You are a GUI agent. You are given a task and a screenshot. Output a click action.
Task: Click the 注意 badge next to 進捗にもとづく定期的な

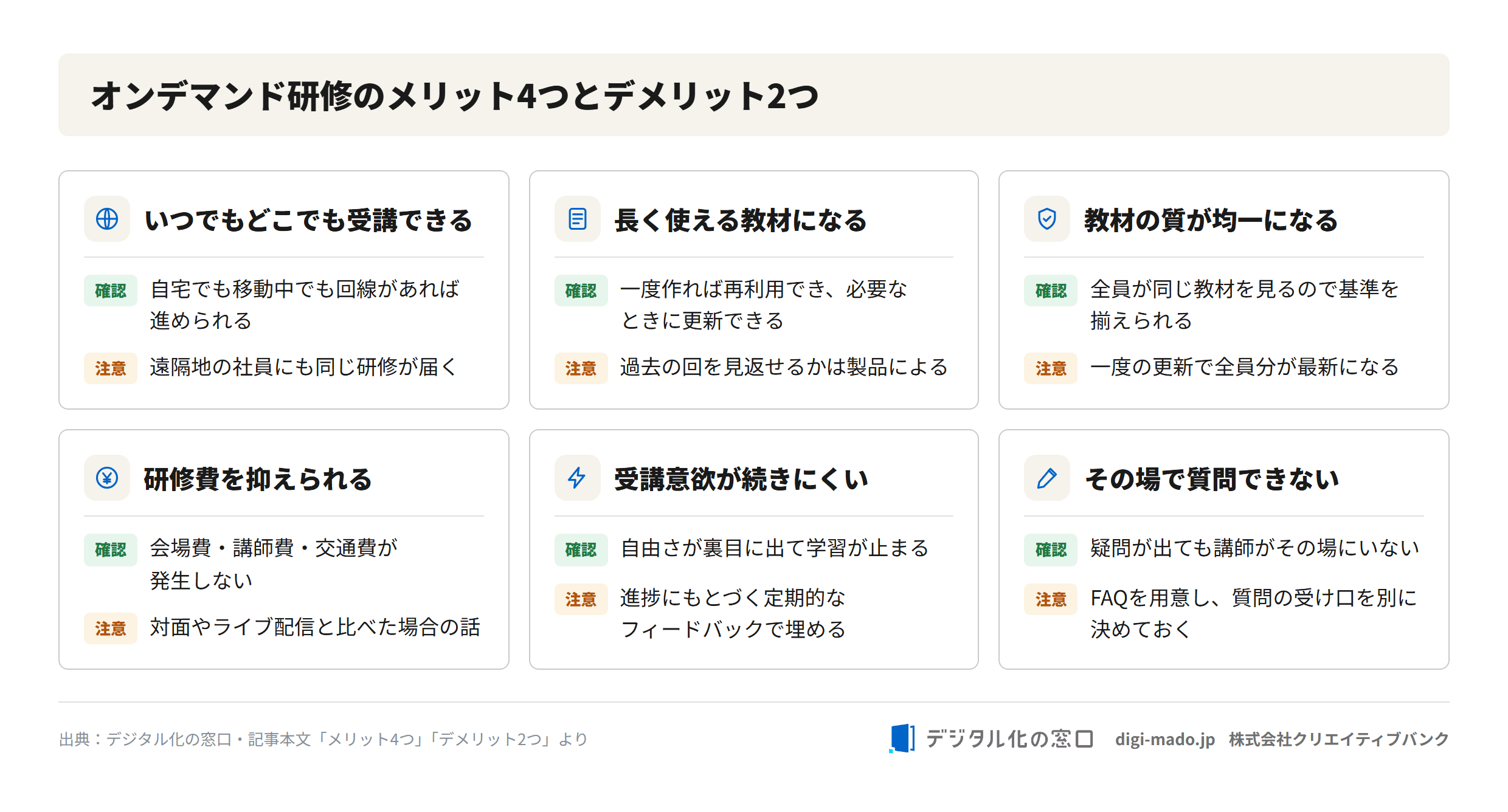click(581, 599)
